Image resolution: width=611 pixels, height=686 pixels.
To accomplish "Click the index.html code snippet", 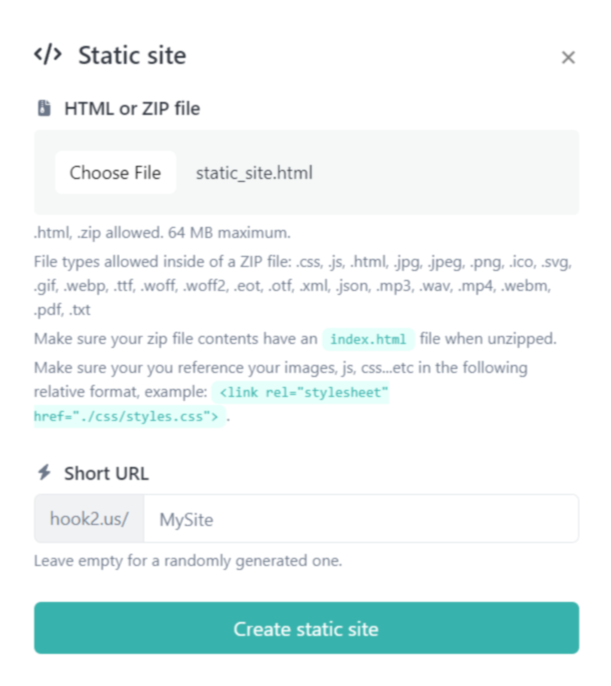I will 368,339.
